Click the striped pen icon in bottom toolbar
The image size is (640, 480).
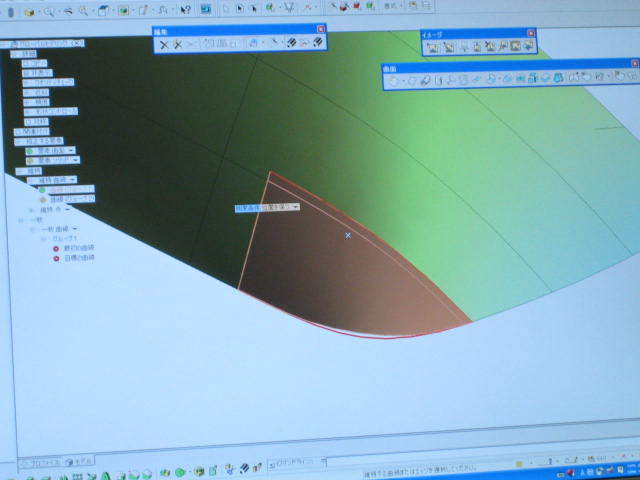(244, 468)
